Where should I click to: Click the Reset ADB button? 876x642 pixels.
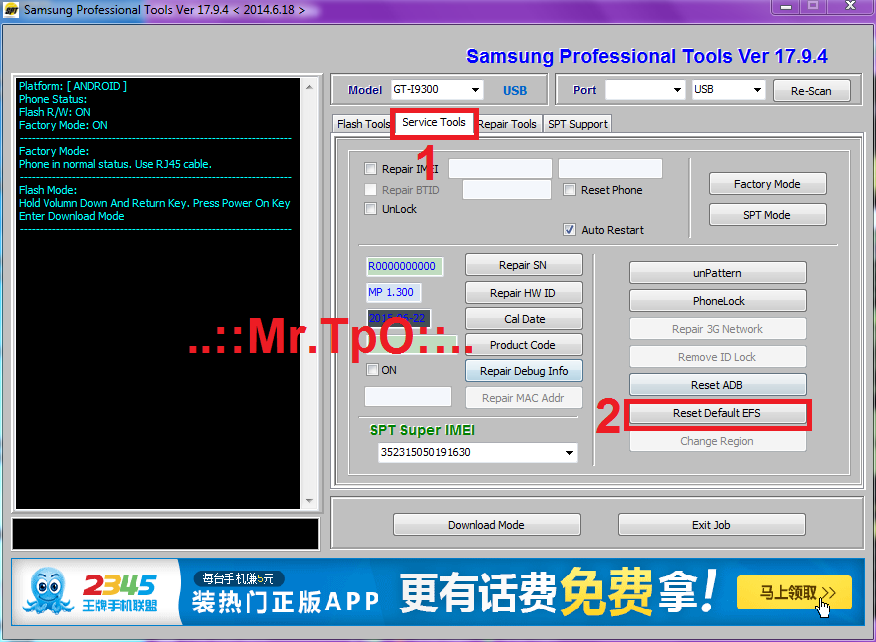[x=717, y=384]
